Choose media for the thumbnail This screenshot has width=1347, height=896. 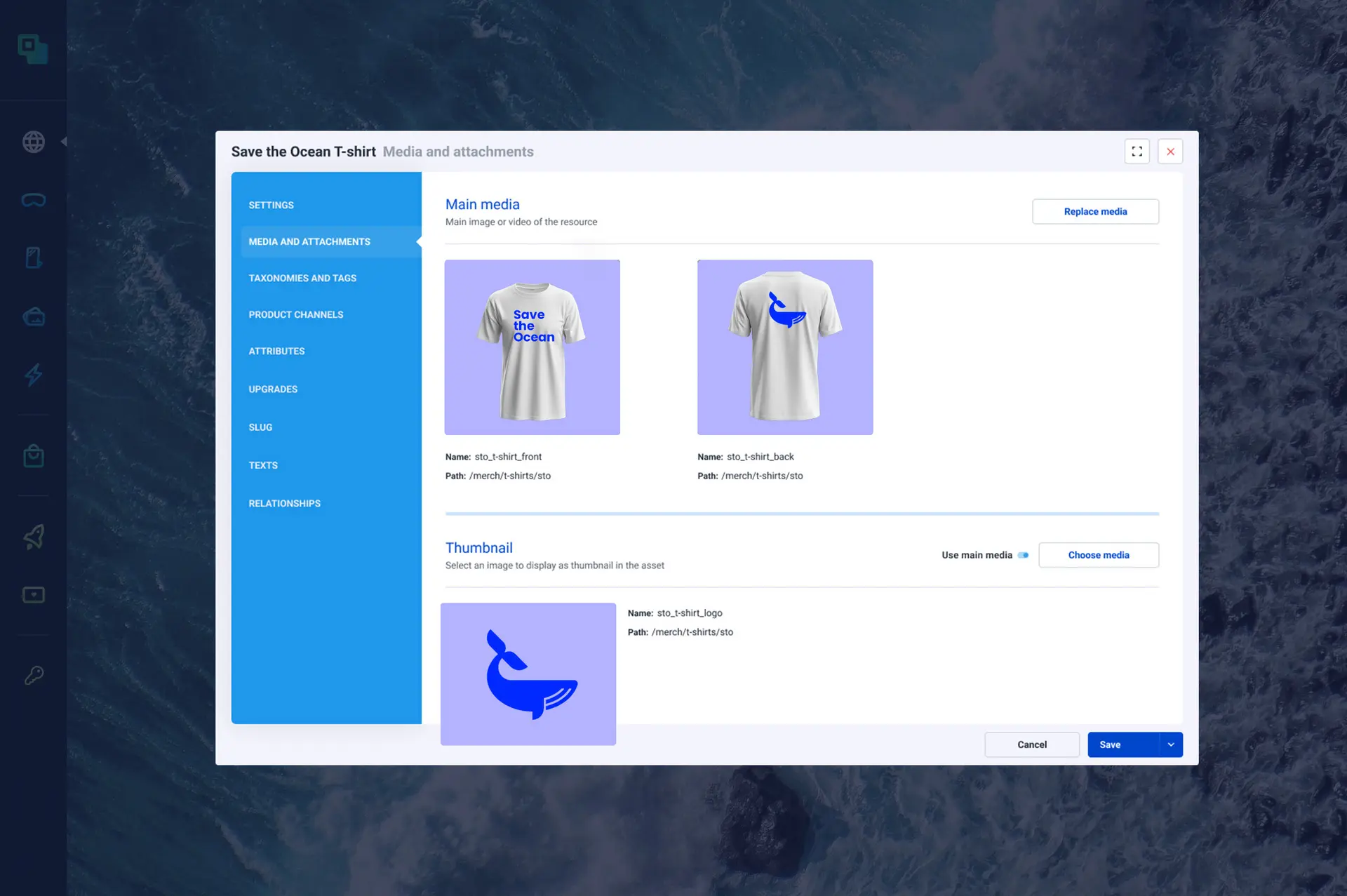[x=1098, y=555]
